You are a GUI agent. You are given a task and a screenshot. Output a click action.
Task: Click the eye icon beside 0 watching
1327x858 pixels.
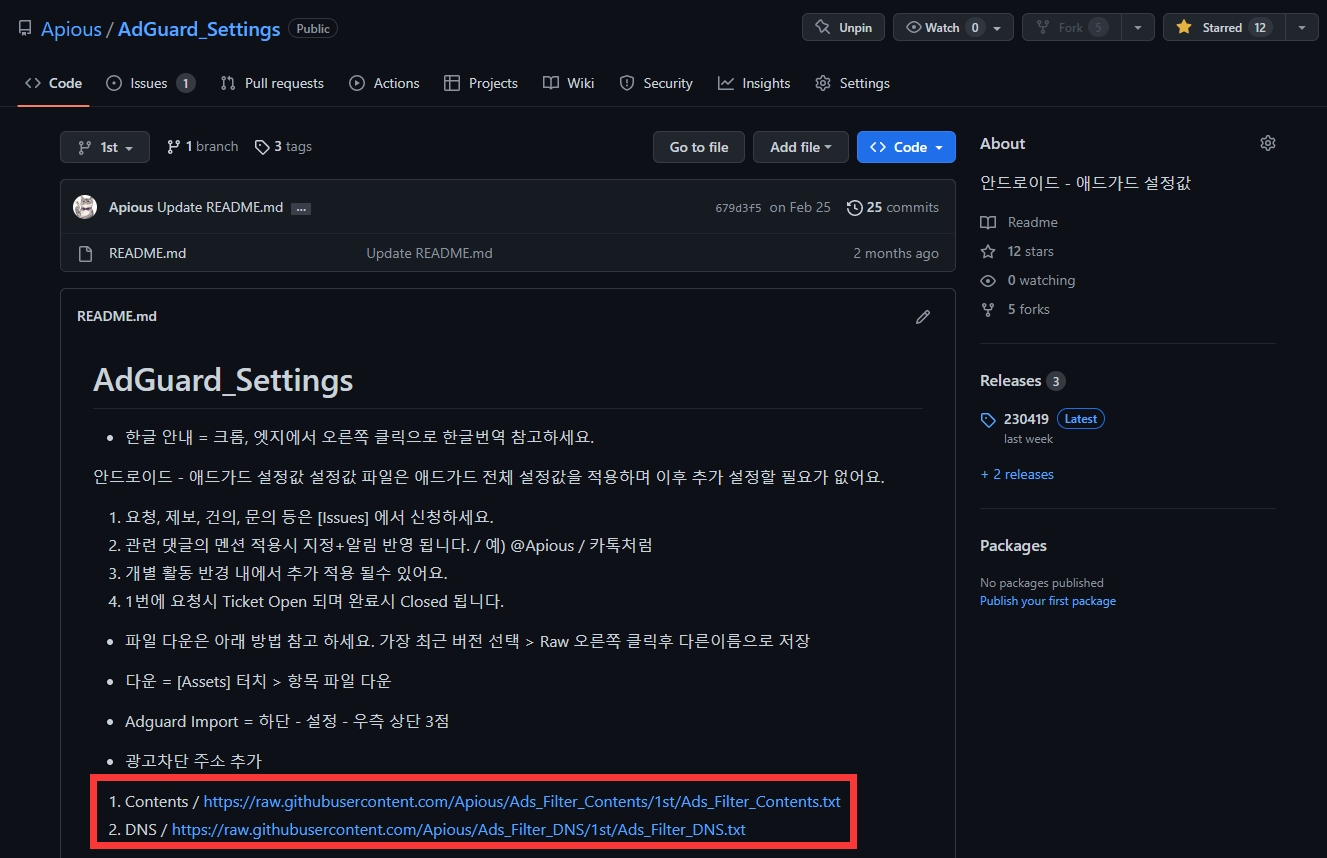[988, 280]
